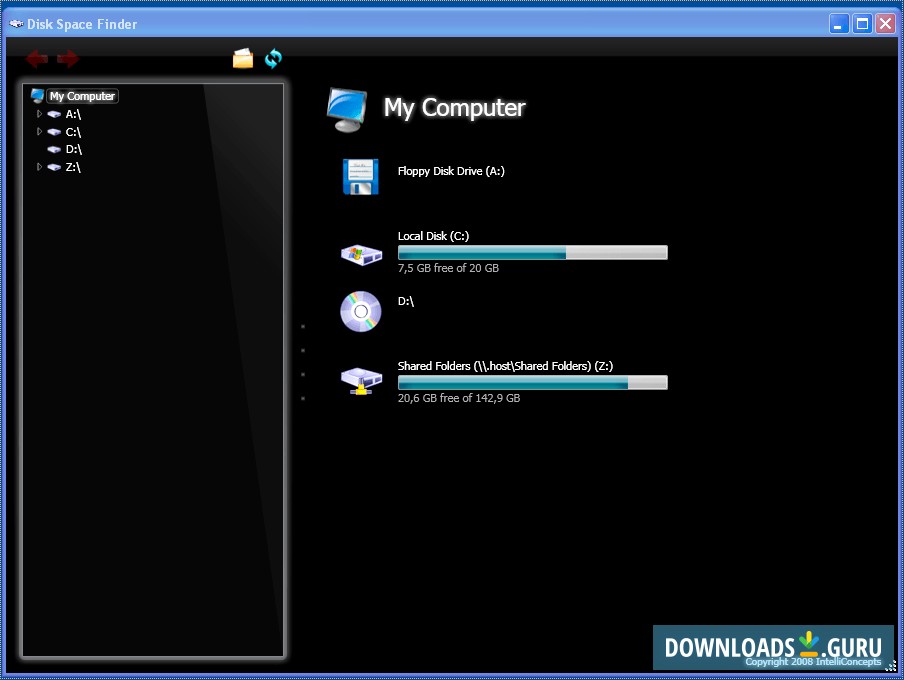
Task: Select A:\ in the tree
Action: click(73, 114)
